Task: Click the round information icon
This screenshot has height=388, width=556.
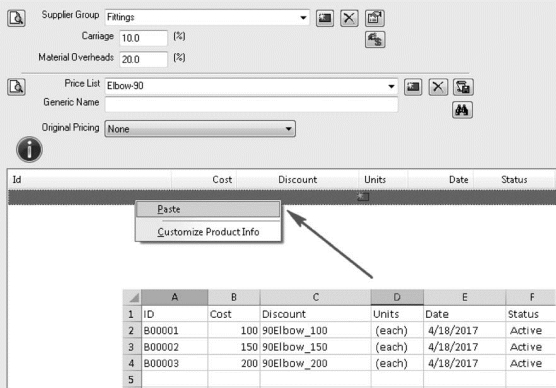Action: [x=29, y=150]
